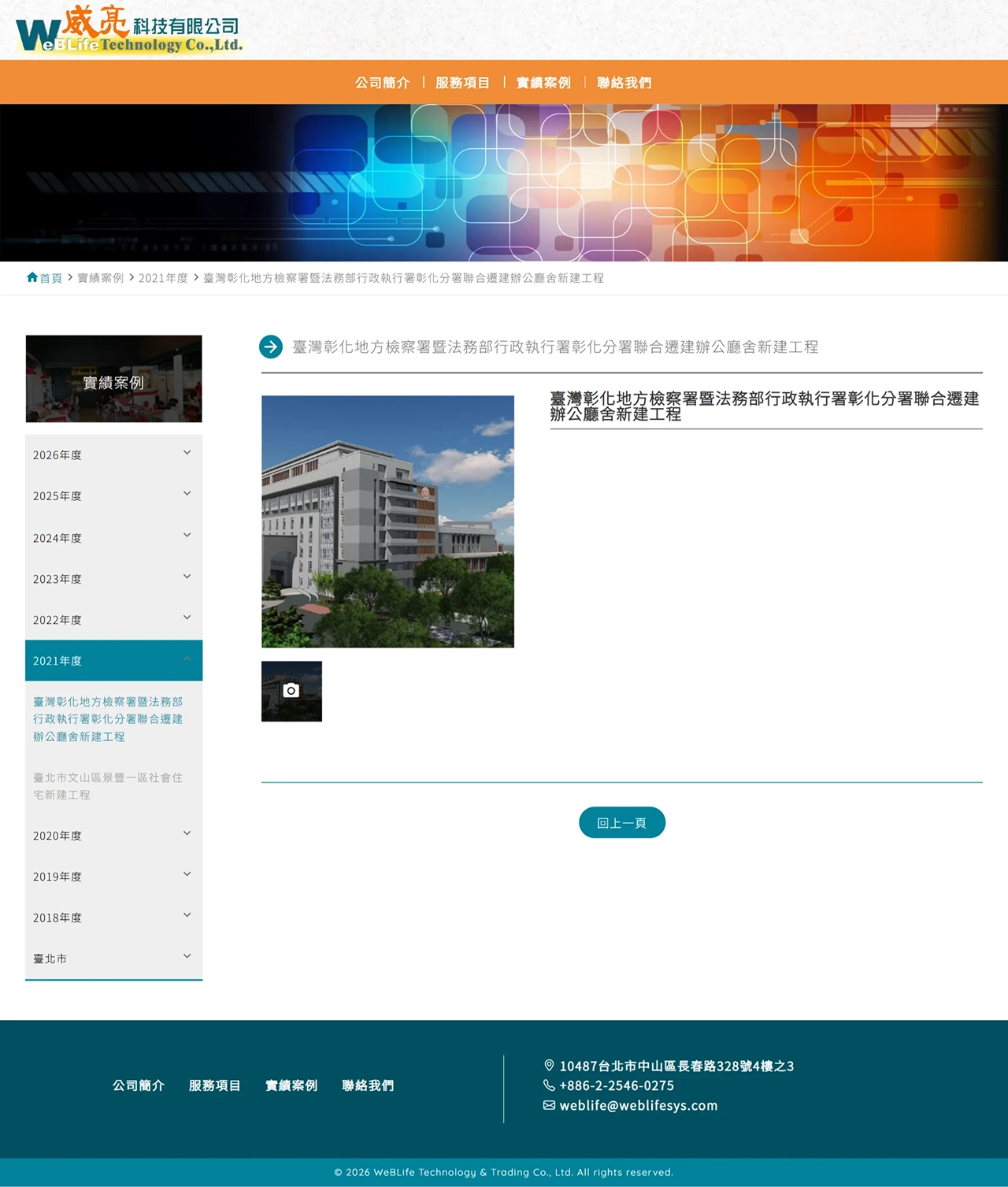Screen dimensions: 1008x1187
Task: Click the WeBLife Technology company logo
Action: pyautogui.click(x=129, y=30)
